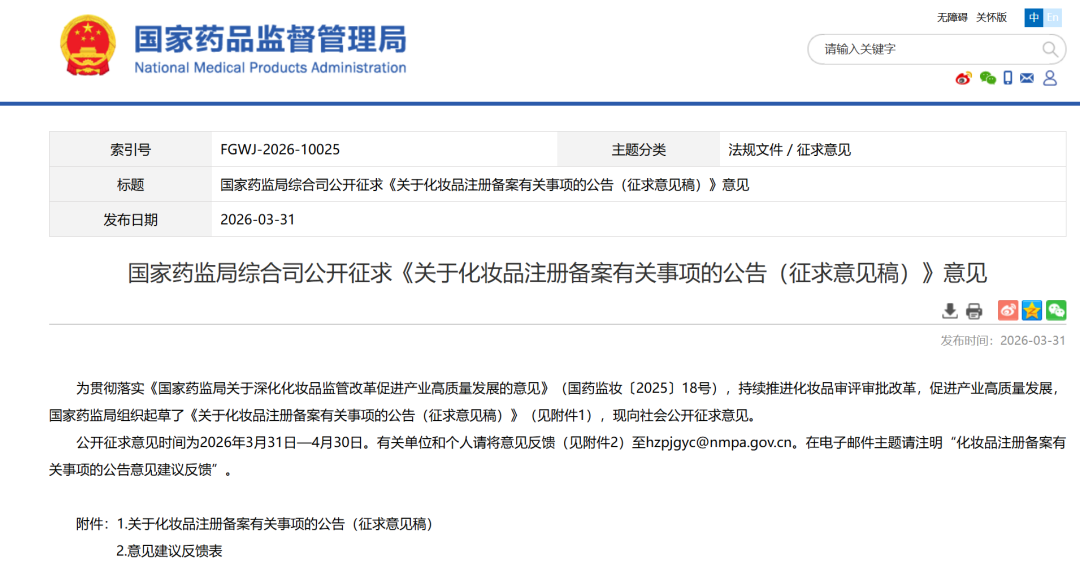Image resolution: width=1080 pixels, height=585 pixels.
Task: Open the WeChat icon in header
Action: pyautogui.click(x=988, y=79)
